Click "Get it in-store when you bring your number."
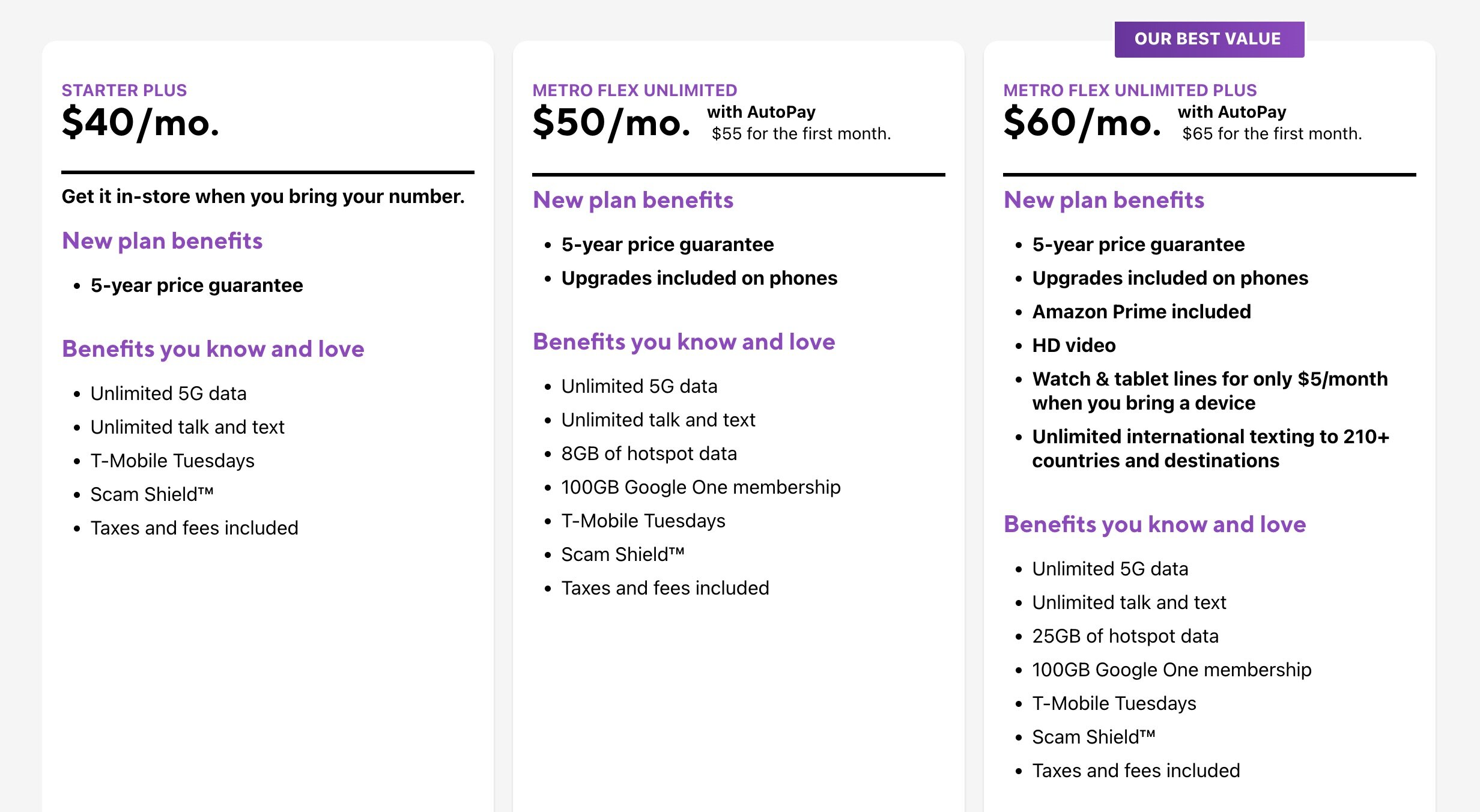 pos(263,196)
